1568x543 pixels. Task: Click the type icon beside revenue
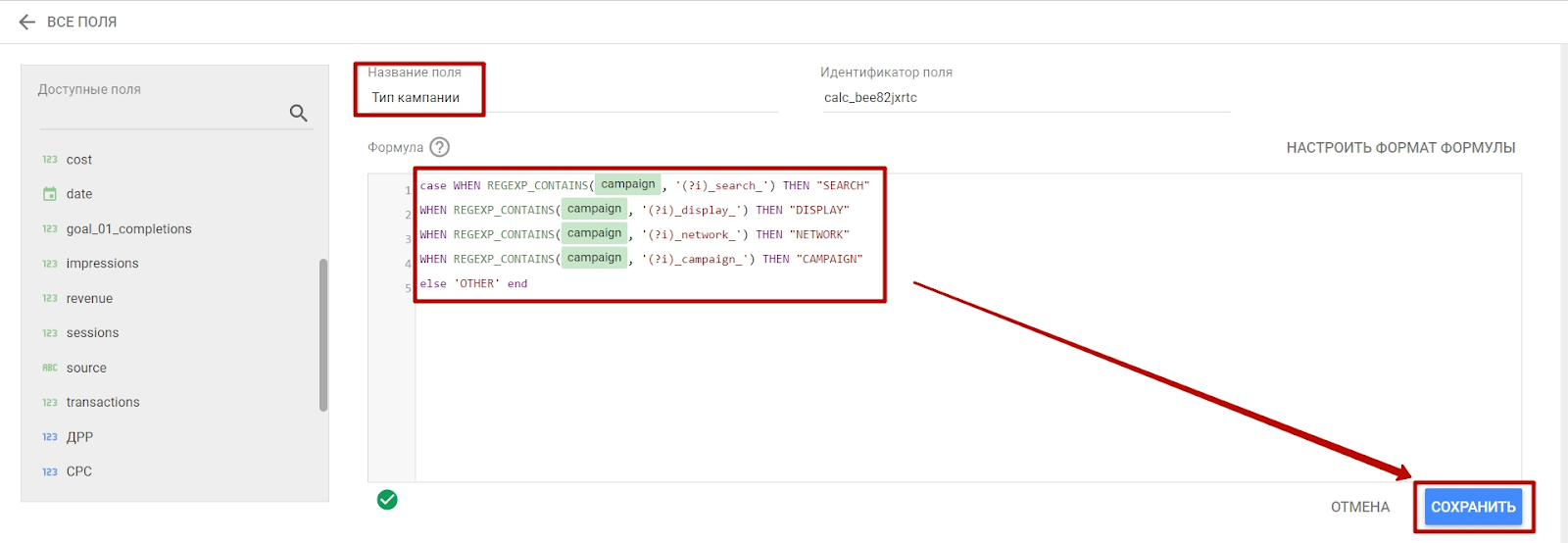[50, 298]
